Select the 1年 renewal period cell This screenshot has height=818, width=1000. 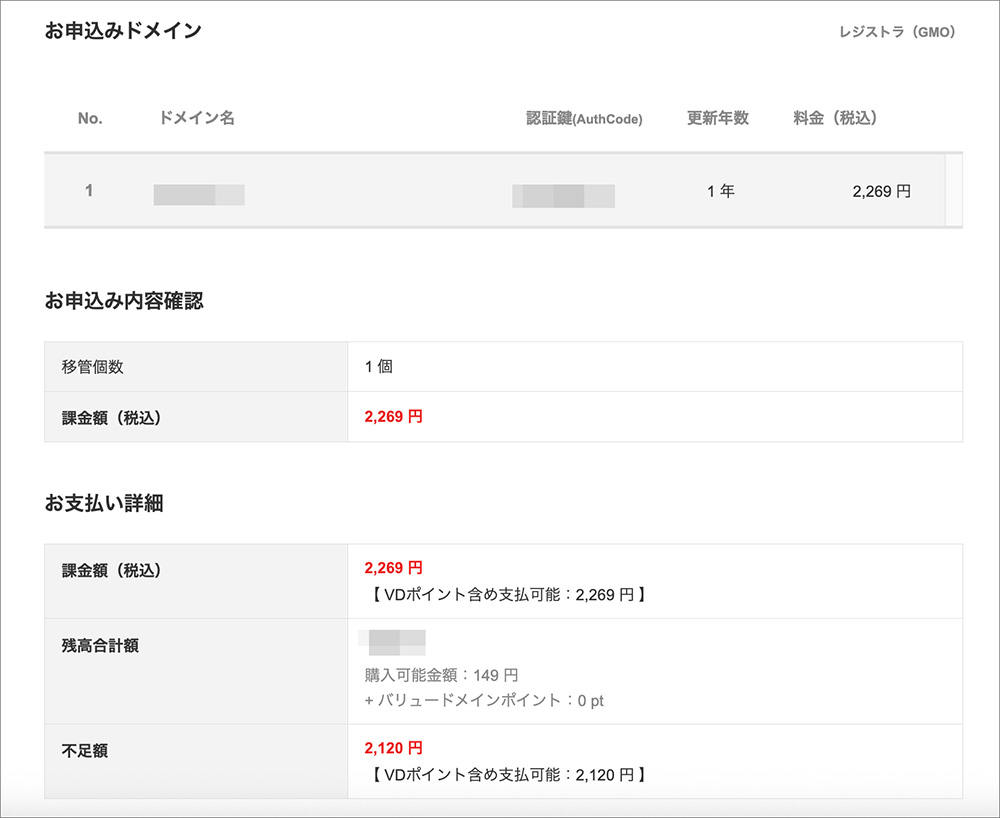click(x=721, y=191)
